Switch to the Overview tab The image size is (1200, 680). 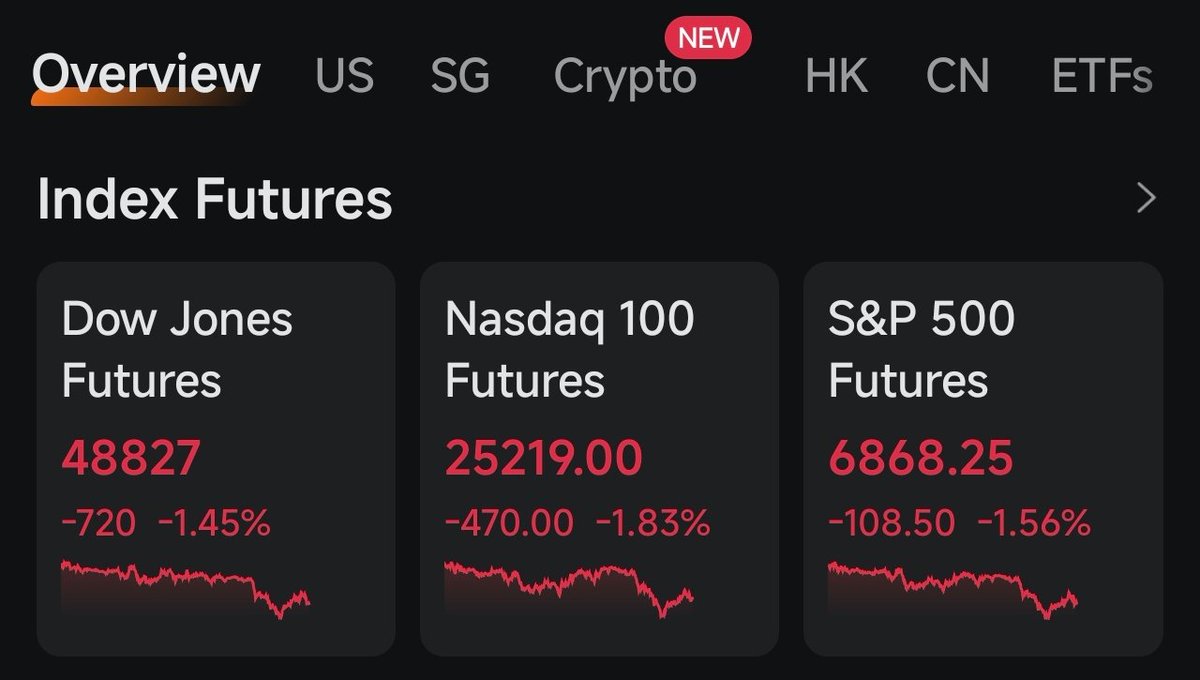(146, 75)
